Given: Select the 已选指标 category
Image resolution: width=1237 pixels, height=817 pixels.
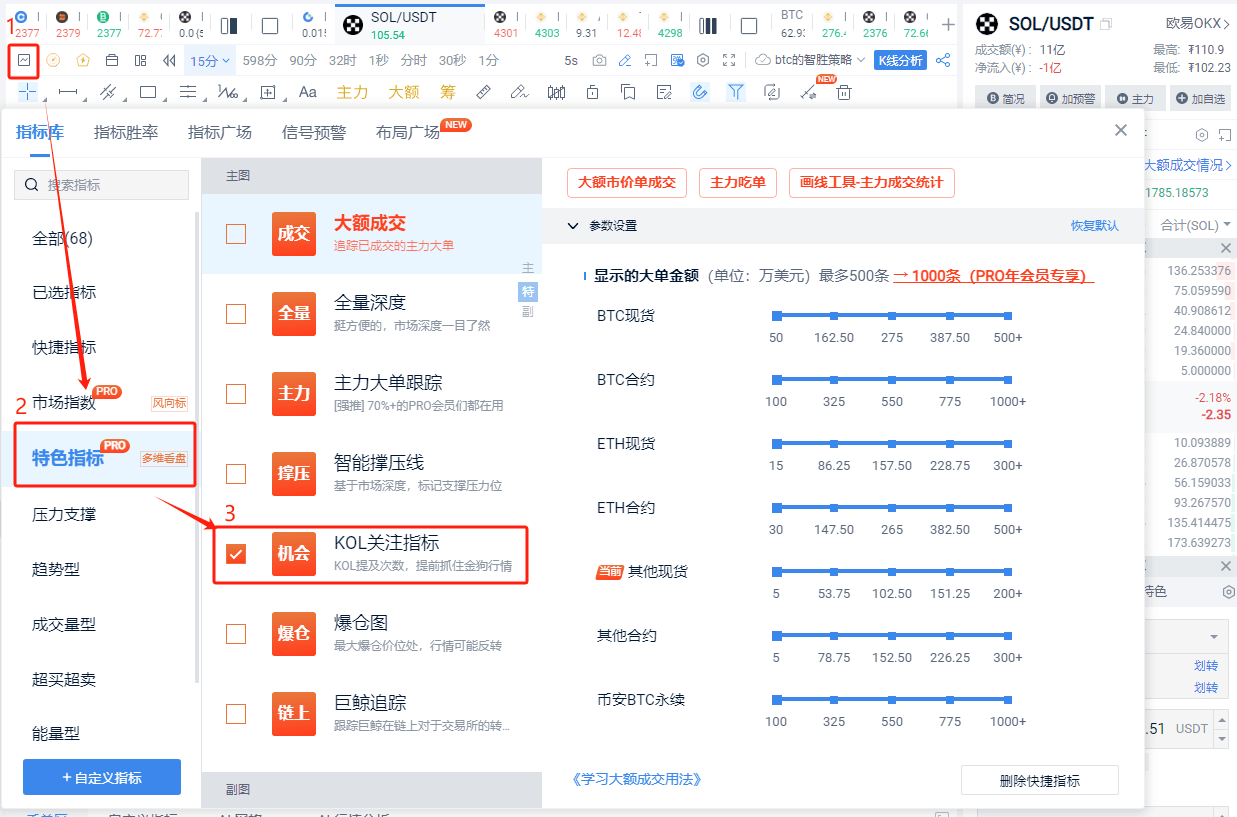Looking at the screenshot, I should click(64, 293).
